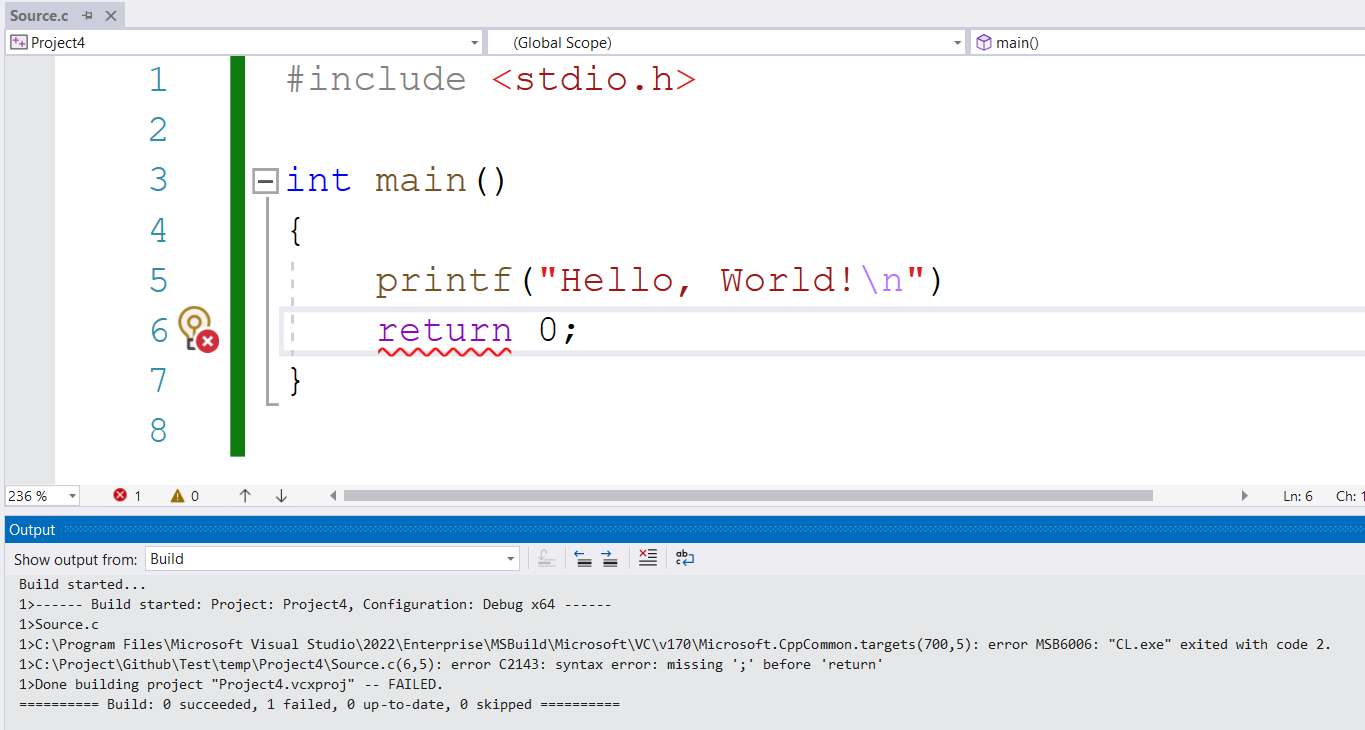
Task: Toggle word wrap in the Output window
Action: (684, 558)
